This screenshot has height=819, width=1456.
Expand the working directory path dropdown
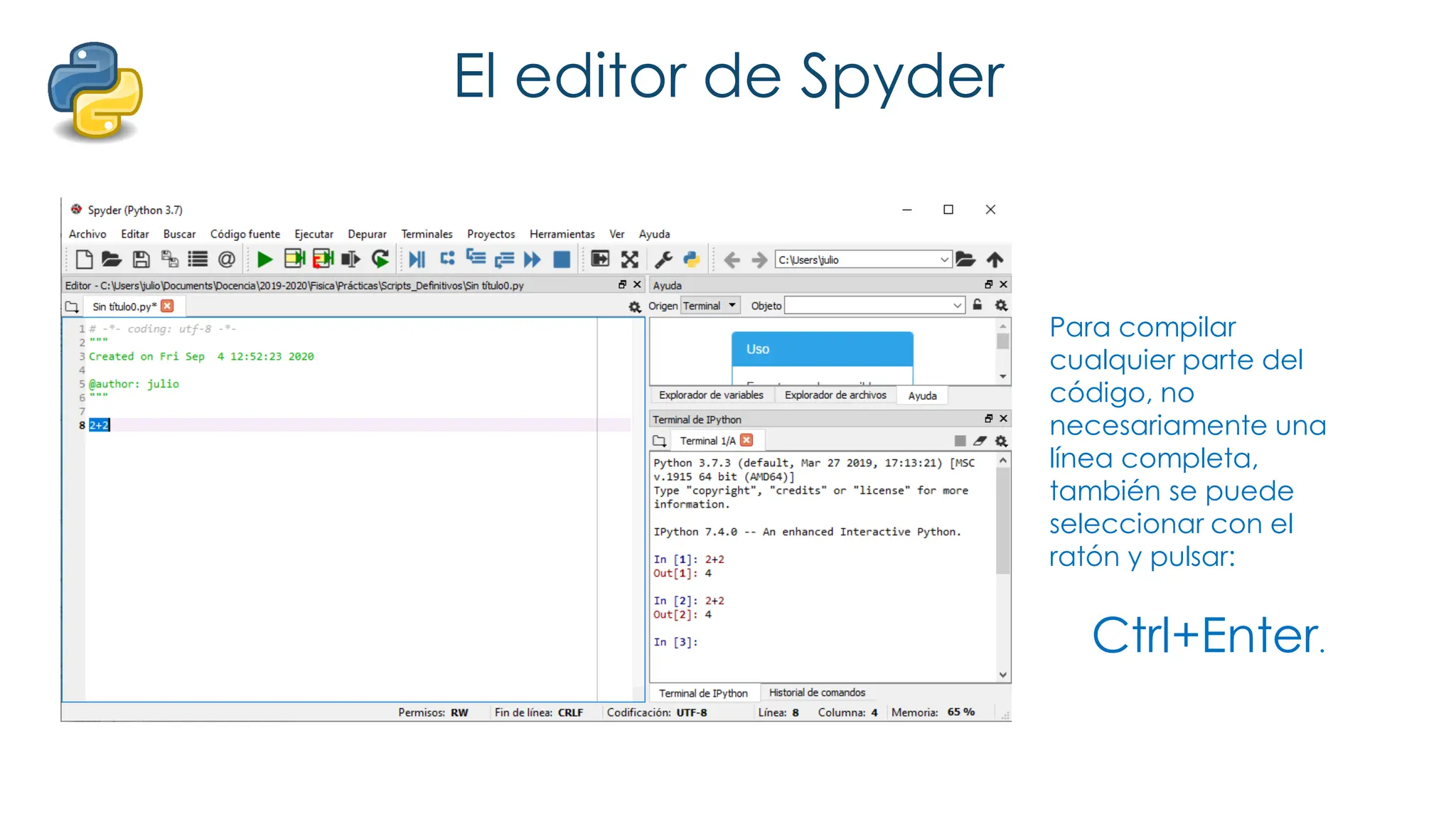coord(944,260)
